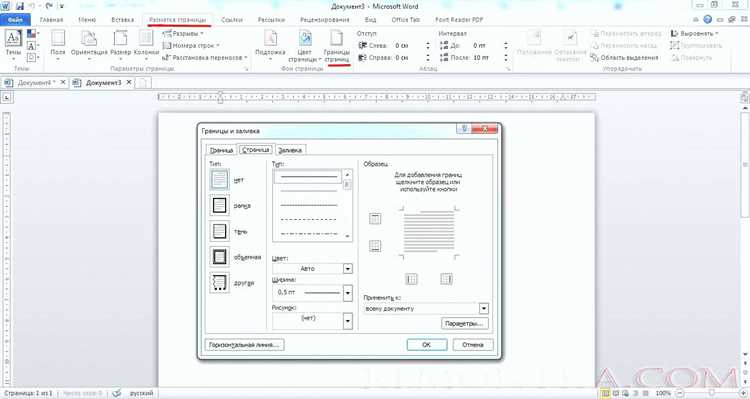
Task: Click the Отступ Слева indent spinner arrows
Action: [x=428, y=45]
